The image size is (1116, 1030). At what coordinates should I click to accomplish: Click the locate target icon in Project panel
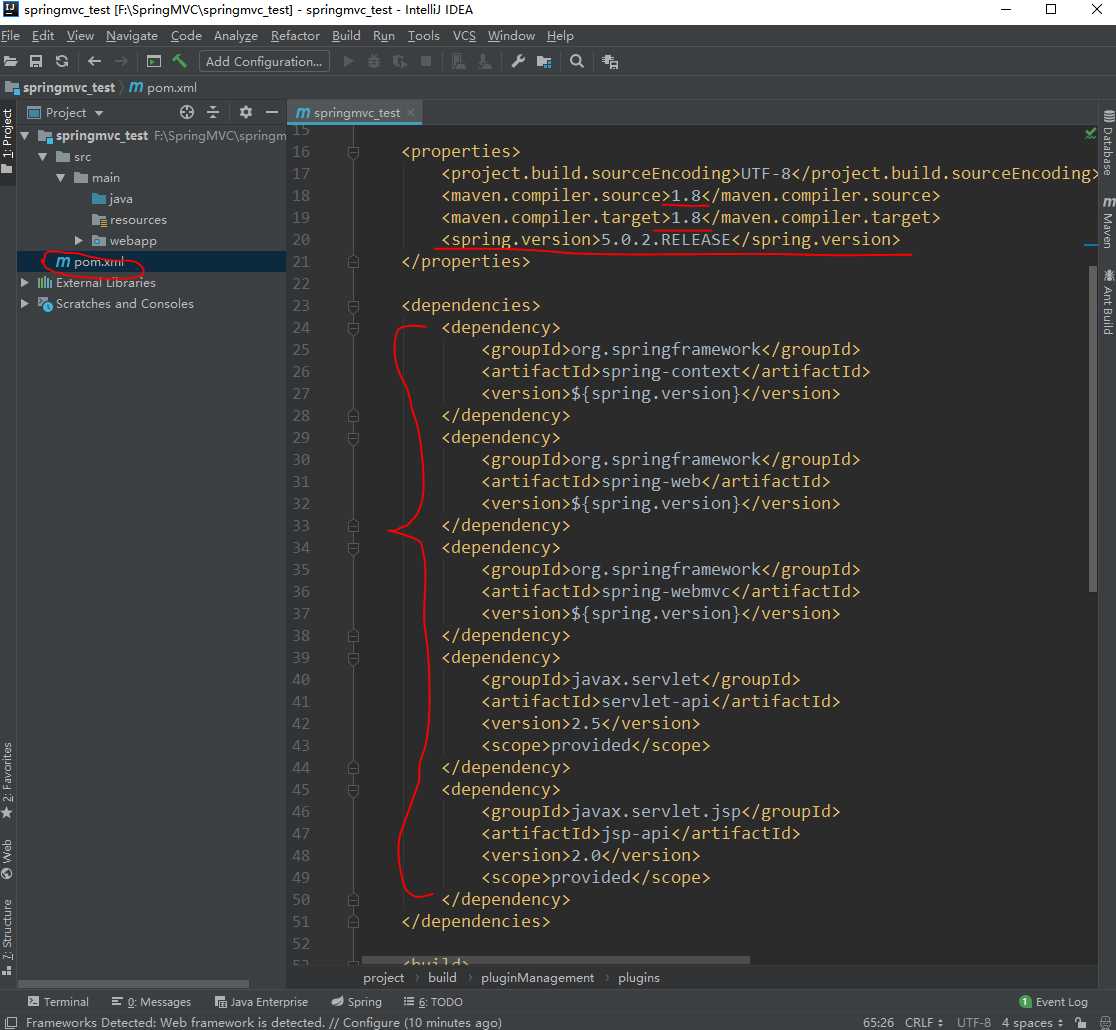point(186,112)
